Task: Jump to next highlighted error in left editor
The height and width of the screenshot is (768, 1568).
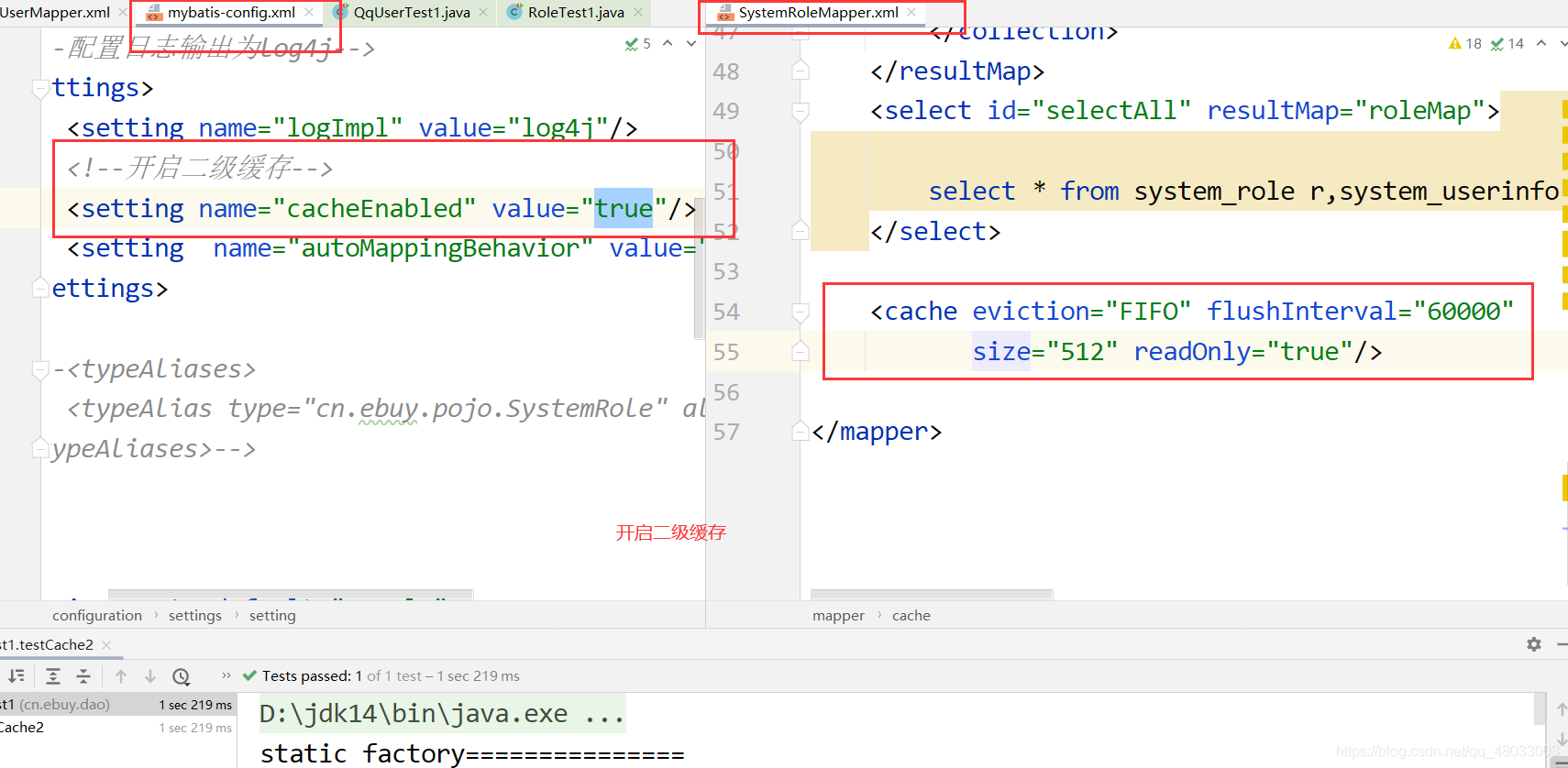Action: (x=690, y=43)
